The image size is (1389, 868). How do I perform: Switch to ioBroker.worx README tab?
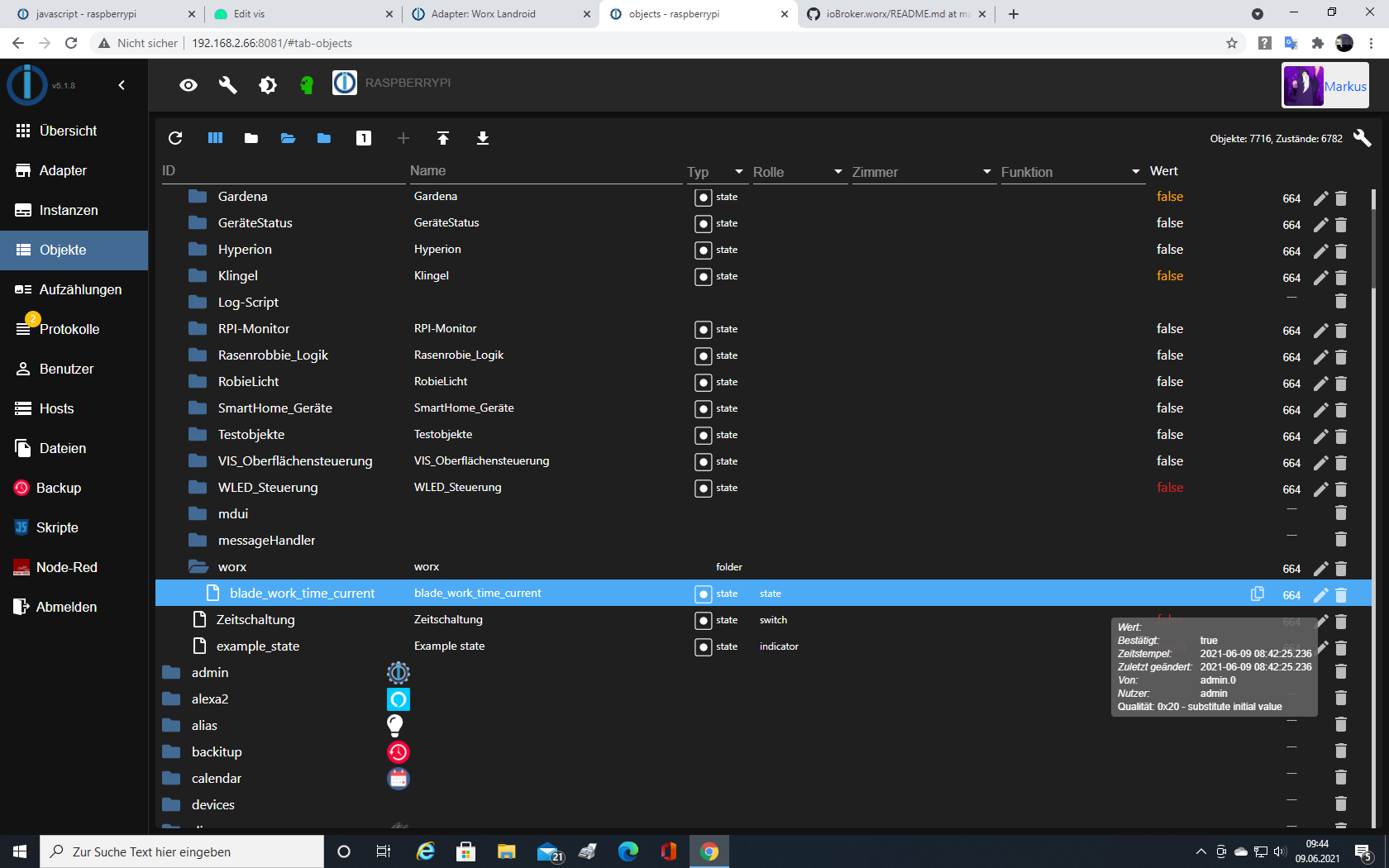pos(897,14)
